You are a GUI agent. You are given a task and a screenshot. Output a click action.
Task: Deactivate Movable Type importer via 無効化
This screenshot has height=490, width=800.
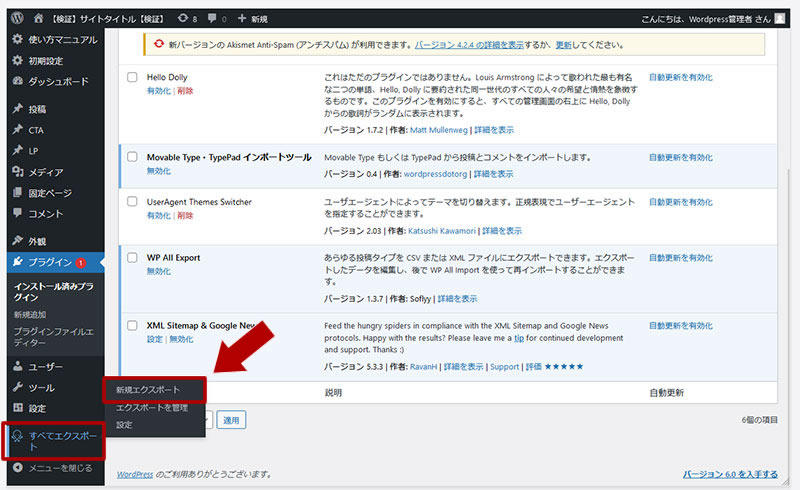coord(159,171)
